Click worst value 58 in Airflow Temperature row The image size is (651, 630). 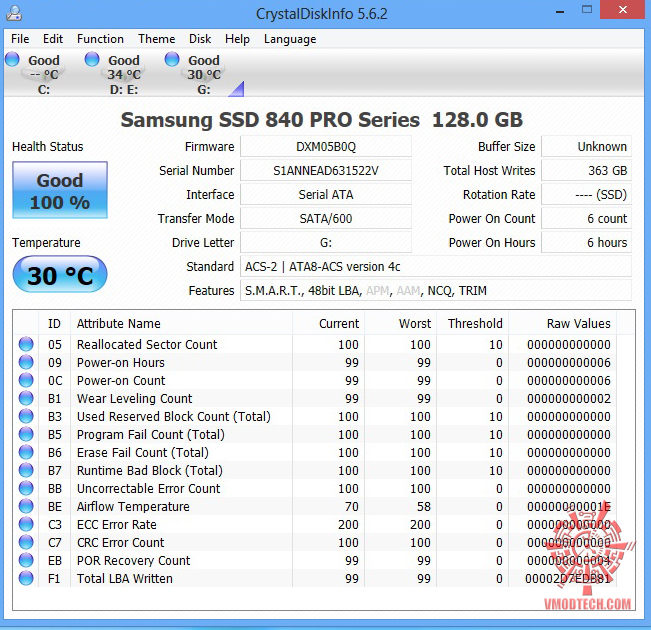click(424, 506)
